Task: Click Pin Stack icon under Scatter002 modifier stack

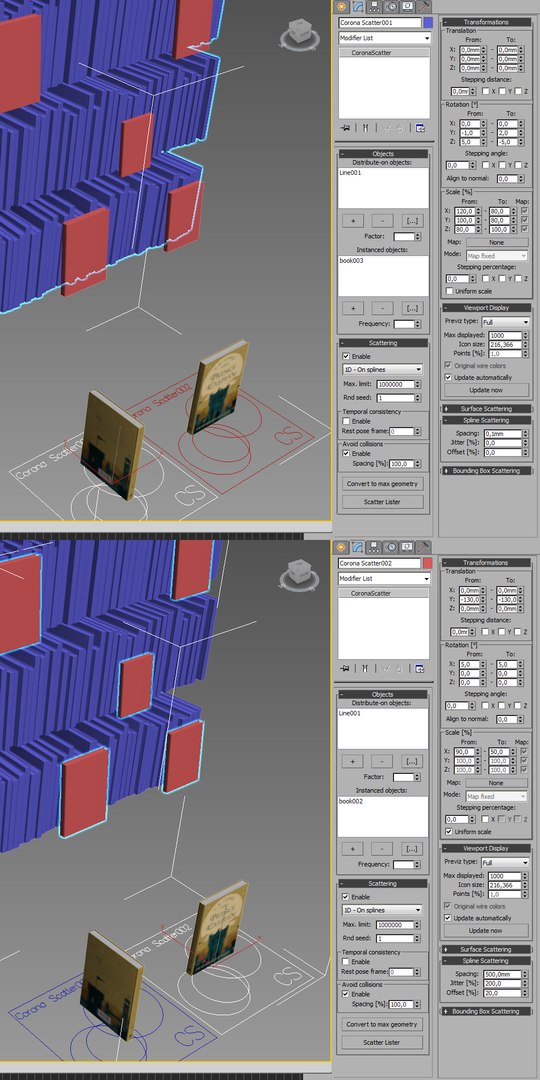Action: (344, 668)
